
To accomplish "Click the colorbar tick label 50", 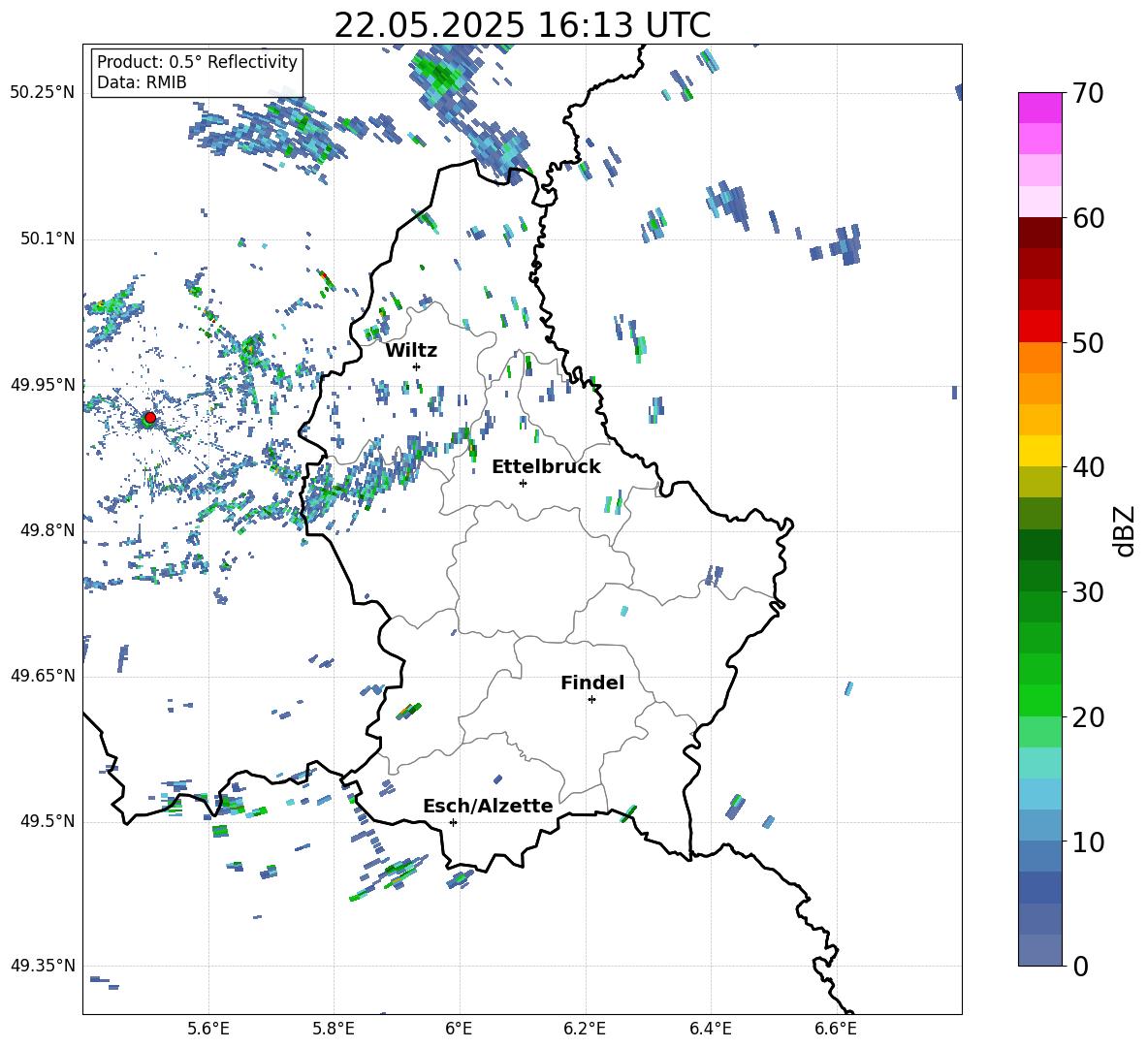I will (1087, 343).
